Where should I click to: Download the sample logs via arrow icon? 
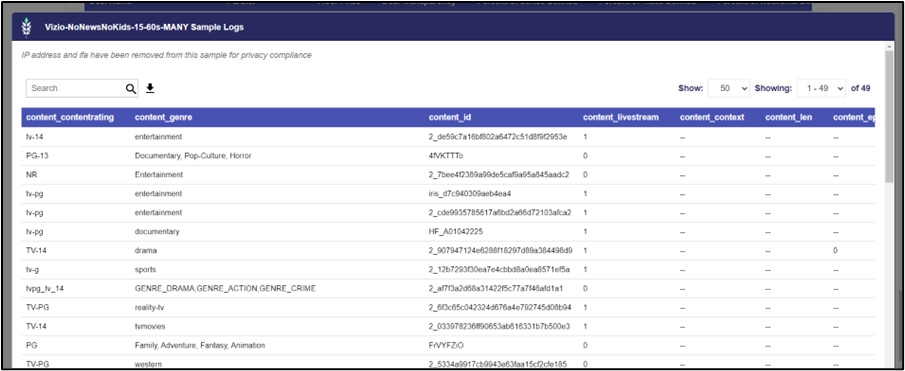pos(150,88)
